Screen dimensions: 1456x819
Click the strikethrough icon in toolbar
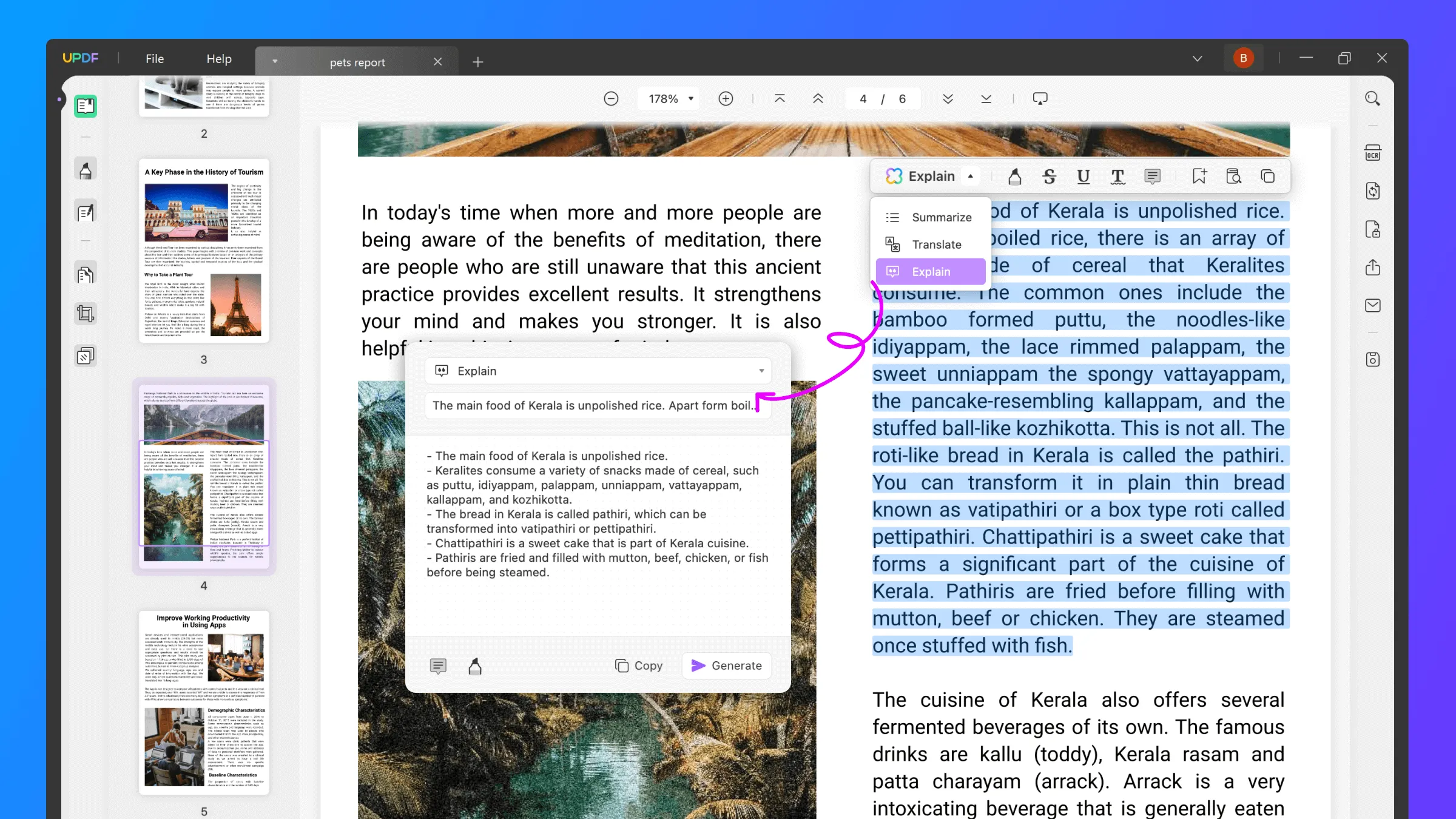click(1050, 177)
